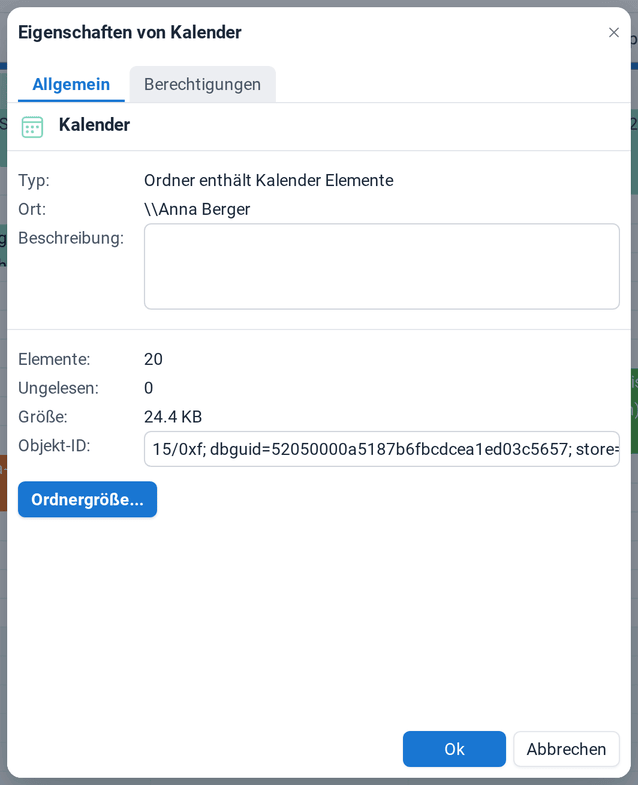
Task: Click the 'Typ:' label
Action: point(34,180)
